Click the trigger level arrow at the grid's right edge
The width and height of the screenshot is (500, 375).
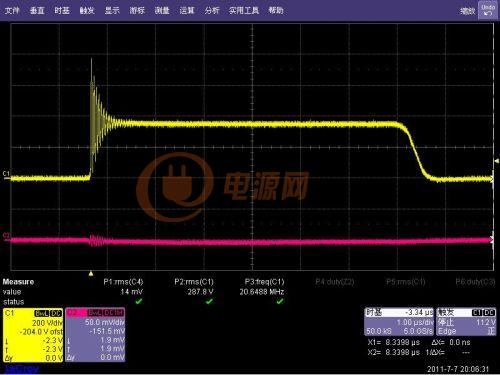pyautogui.click(x=496, y=161)
